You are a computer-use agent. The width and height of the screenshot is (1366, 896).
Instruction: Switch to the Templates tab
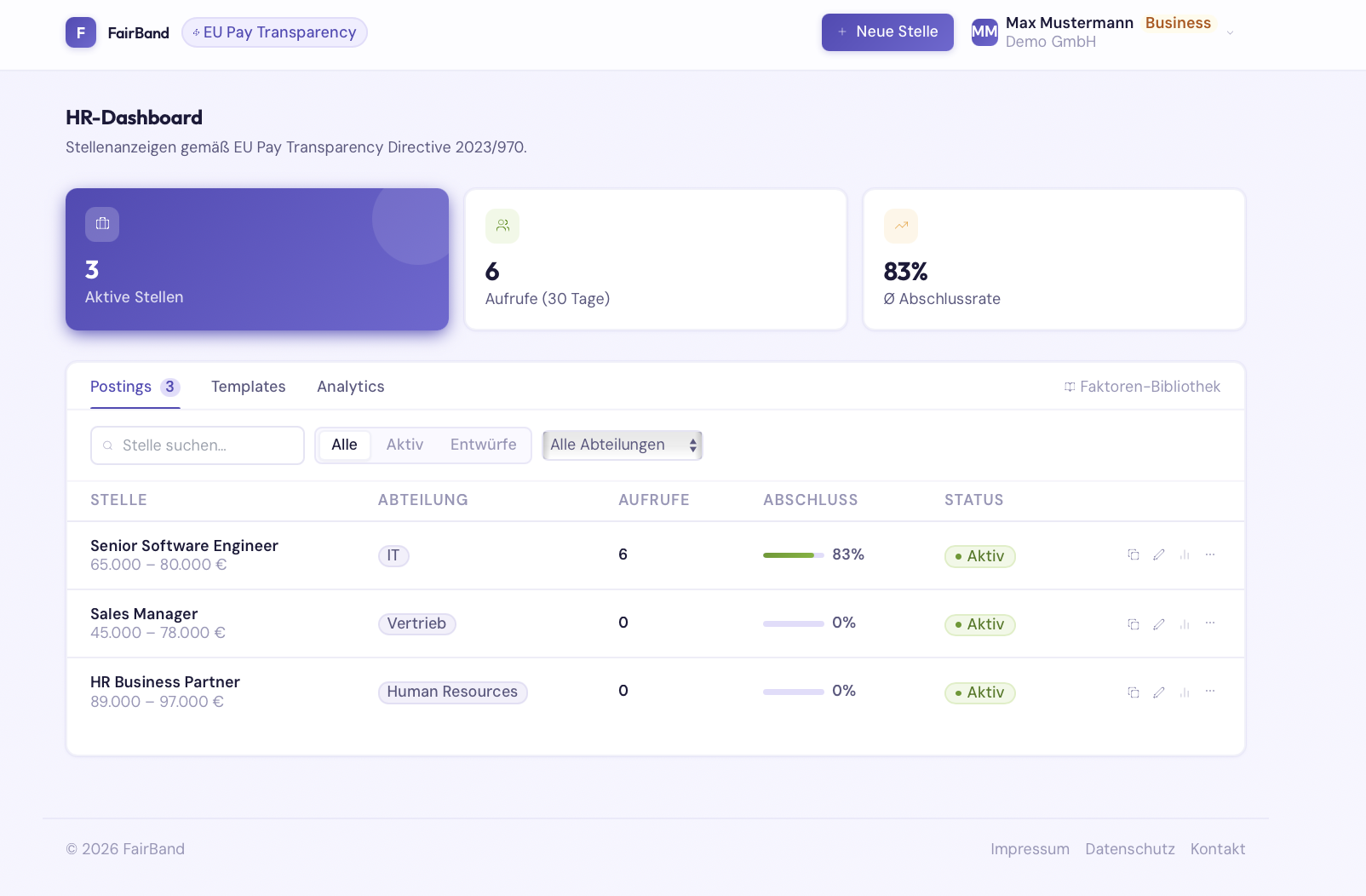pos(249,387)
